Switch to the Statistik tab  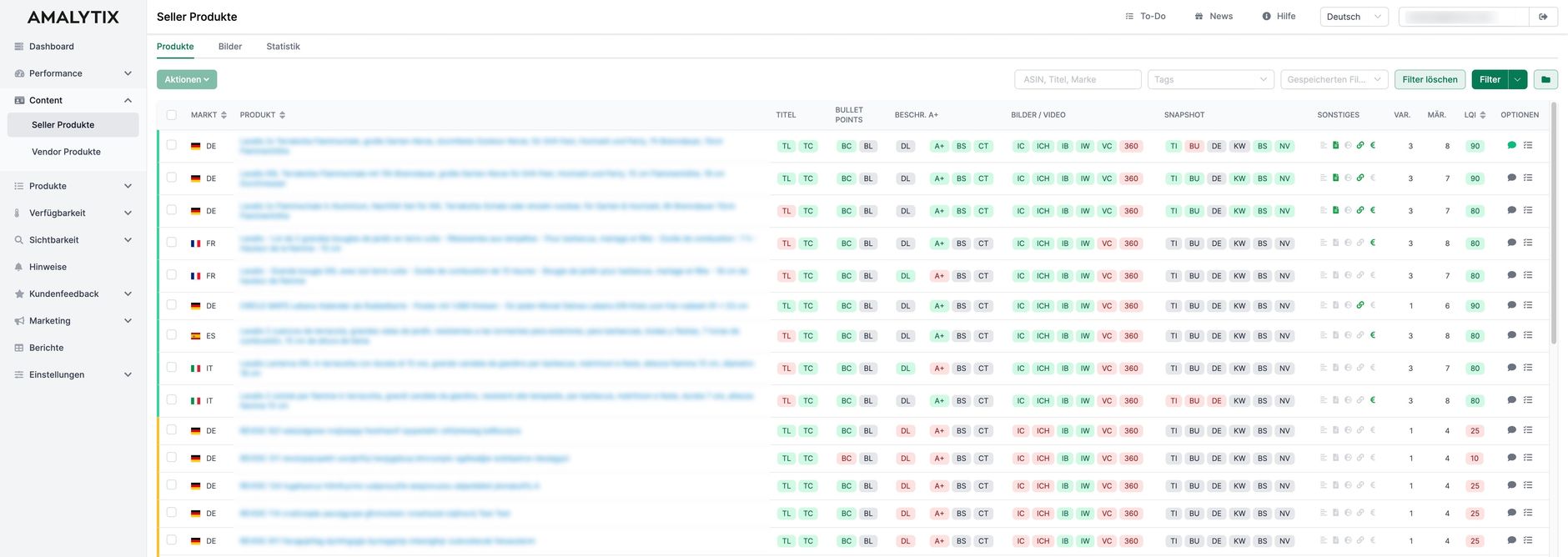283,47
